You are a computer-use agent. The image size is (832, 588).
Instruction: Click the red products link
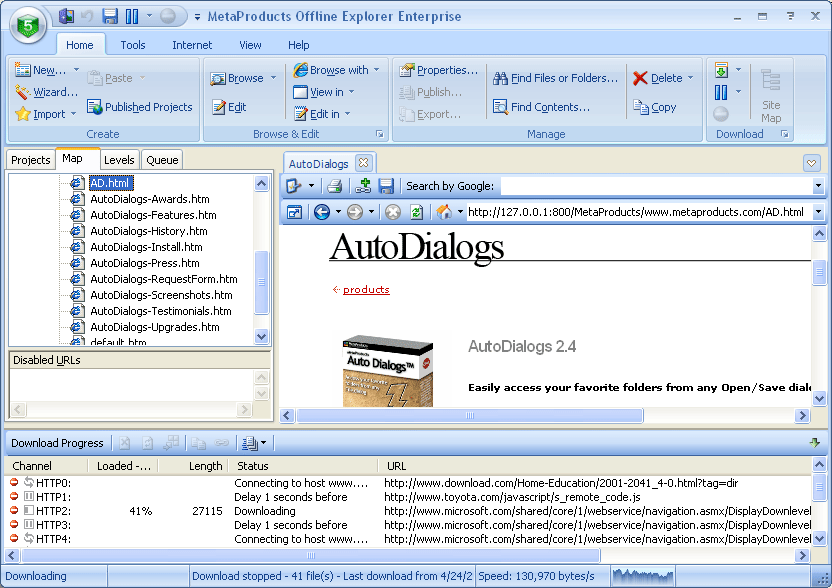(366, 289)
